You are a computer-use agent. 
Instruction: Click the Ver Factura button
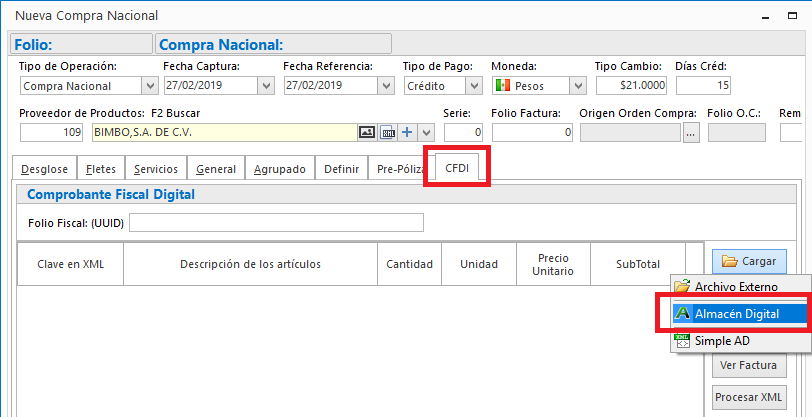click(748, 365)
